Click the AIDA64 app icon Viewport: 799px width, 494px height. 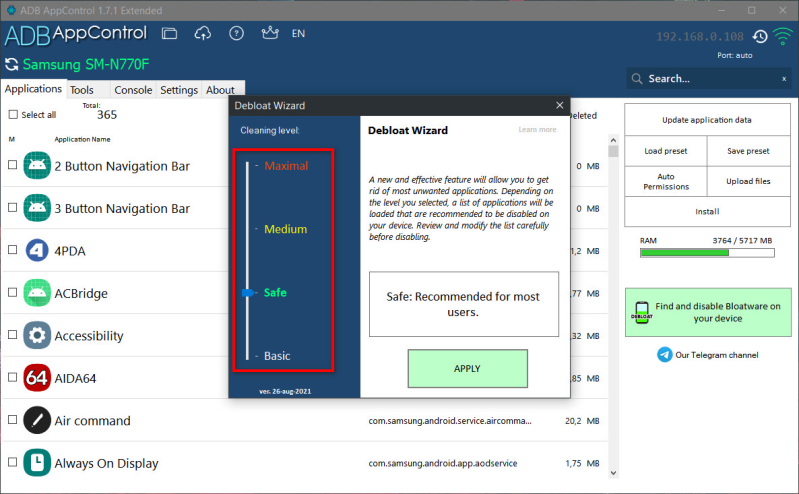coord(37,378)
